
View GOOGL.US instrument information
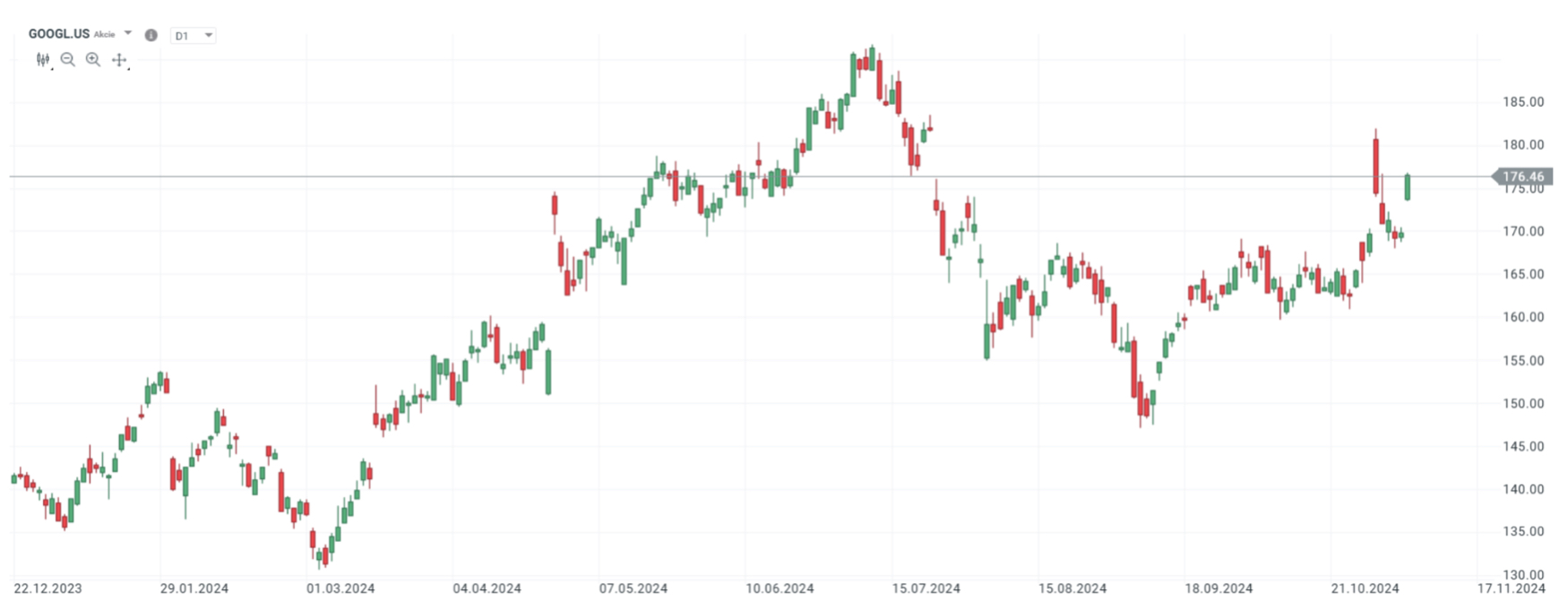coord(151,35)
